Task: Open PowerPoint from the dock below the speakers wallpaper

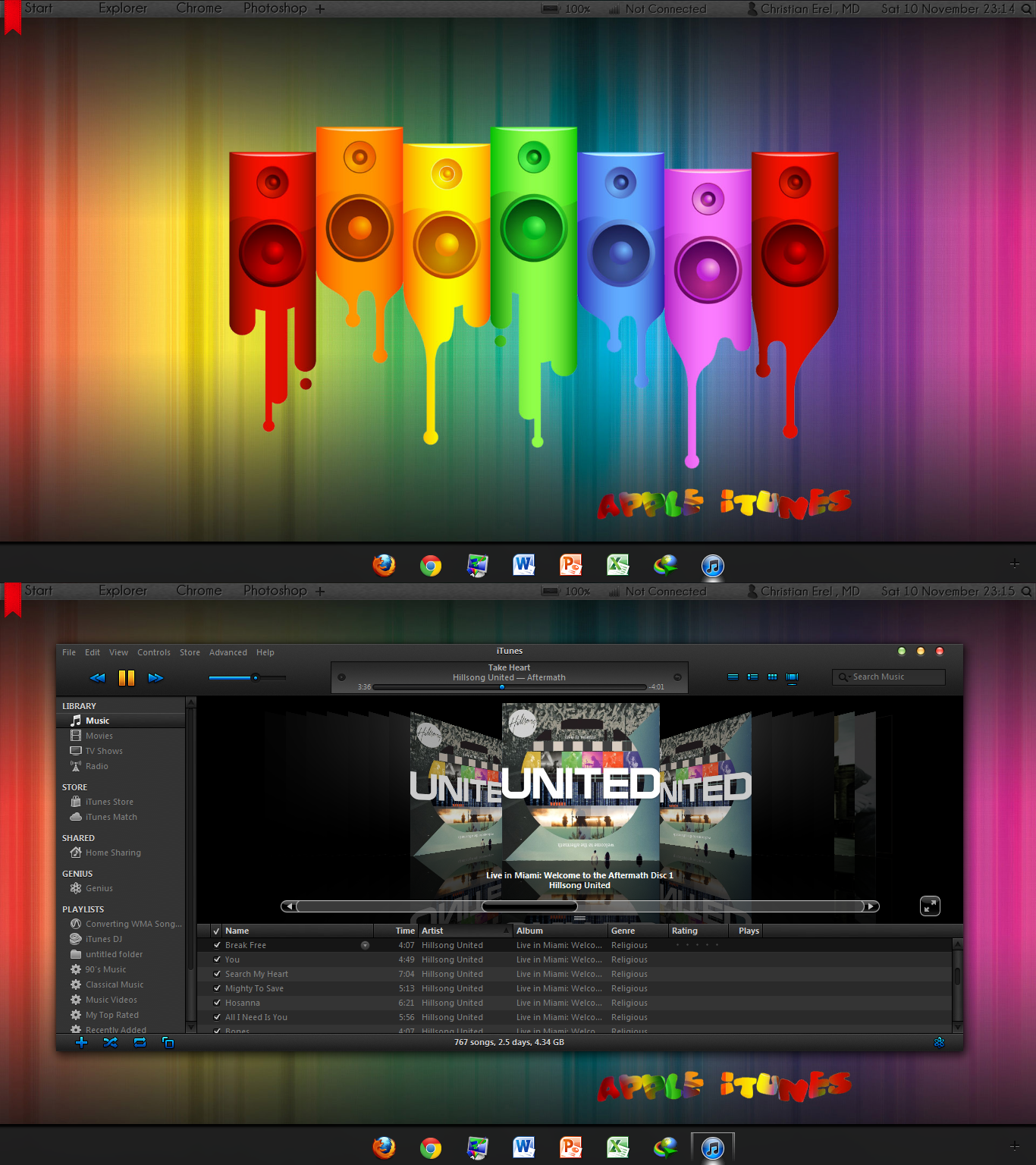Action: pos(570,565)
